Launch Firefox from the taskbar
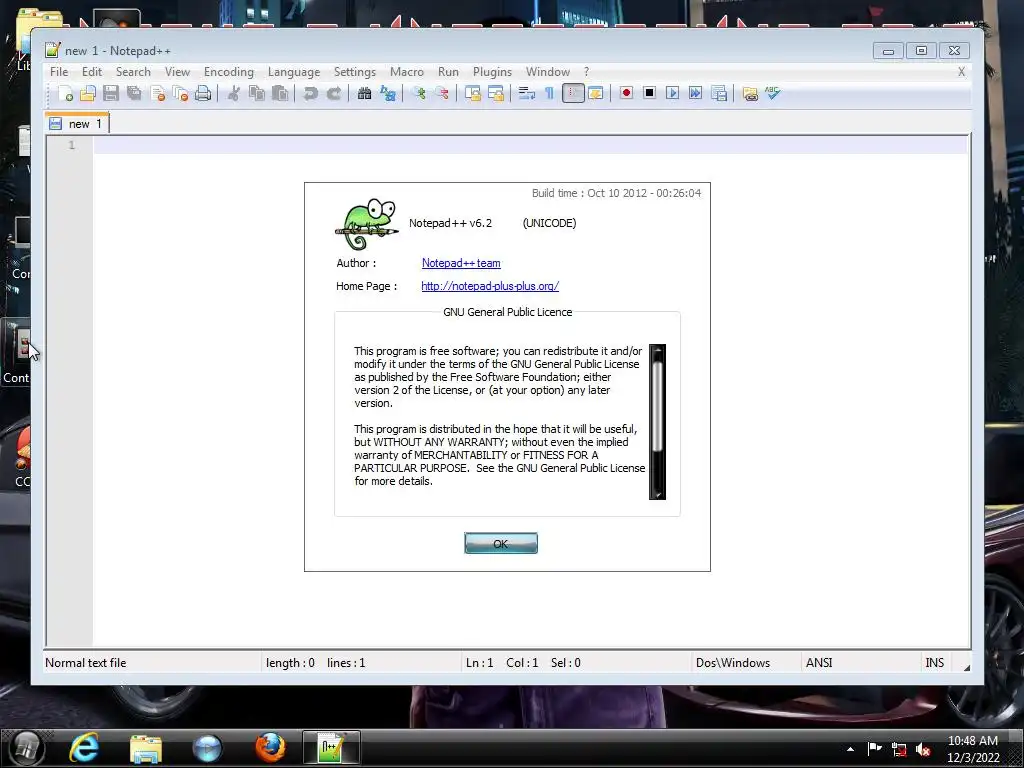Image resolution: width=1024 pixels, height=768 pixels. pos(270,748)
